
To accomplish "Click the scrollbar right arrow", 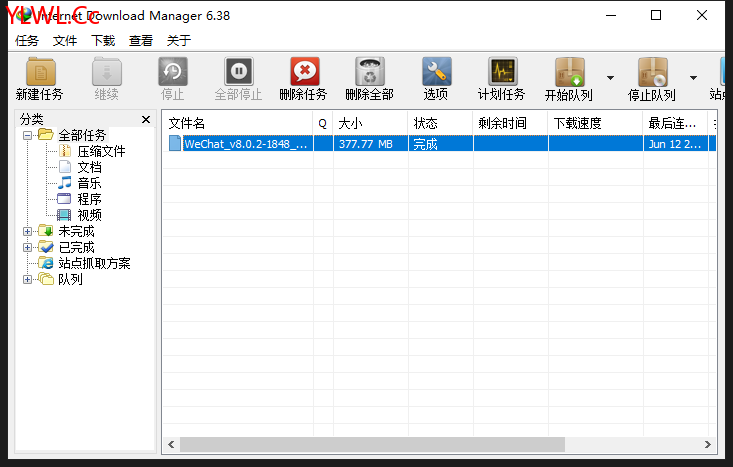I will [x=708, y=445].
